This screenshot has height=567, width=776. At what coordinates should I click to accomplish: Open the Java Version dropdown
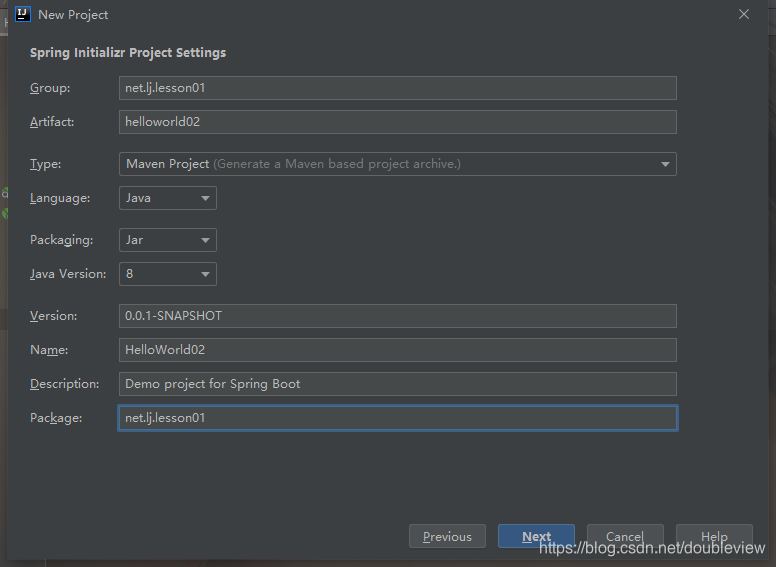point(168,274)
